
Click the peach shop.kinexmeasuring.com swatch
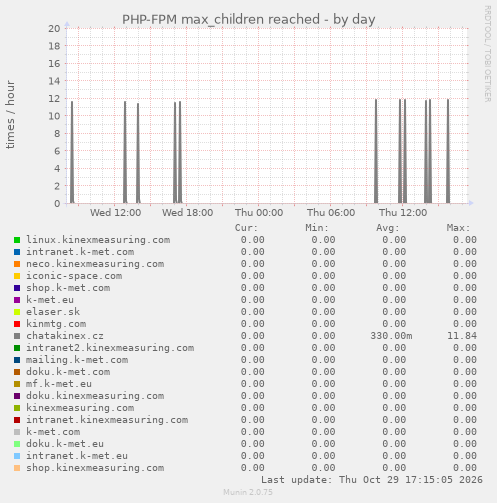17,468
